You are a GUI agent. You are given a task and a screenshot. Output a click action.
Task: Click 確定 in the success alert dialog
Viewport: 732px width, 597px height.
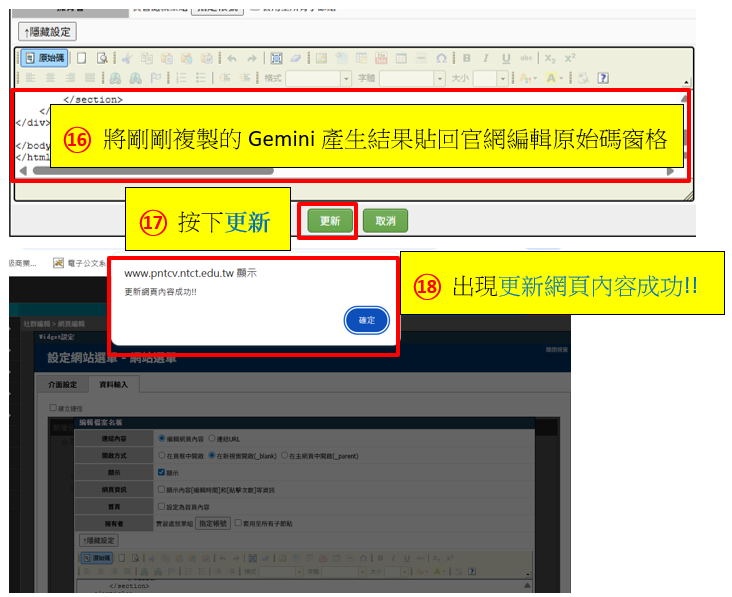point(366,320)
